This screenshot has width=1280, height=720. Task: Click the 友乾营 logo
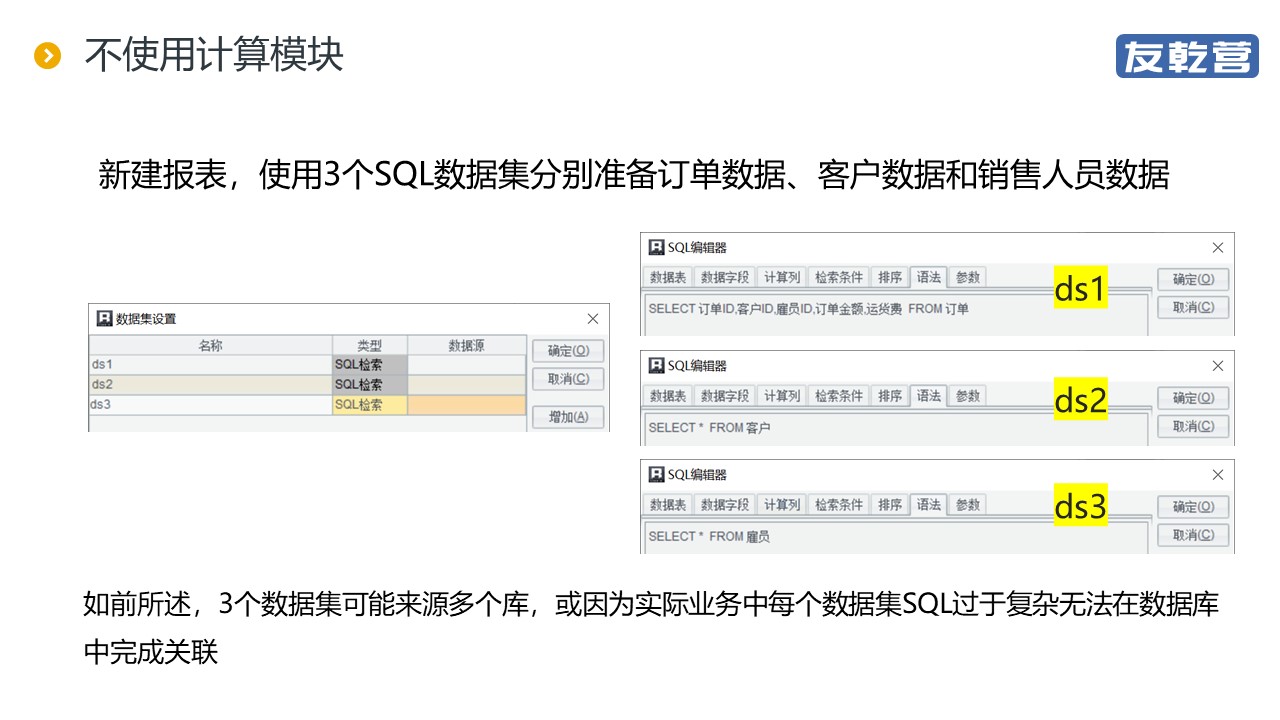(1186, 56)
